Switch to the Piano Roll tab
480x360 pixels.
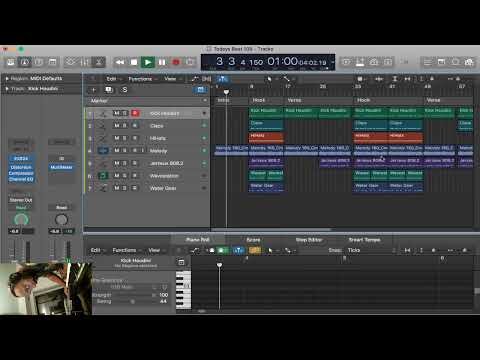pos(197,240)
